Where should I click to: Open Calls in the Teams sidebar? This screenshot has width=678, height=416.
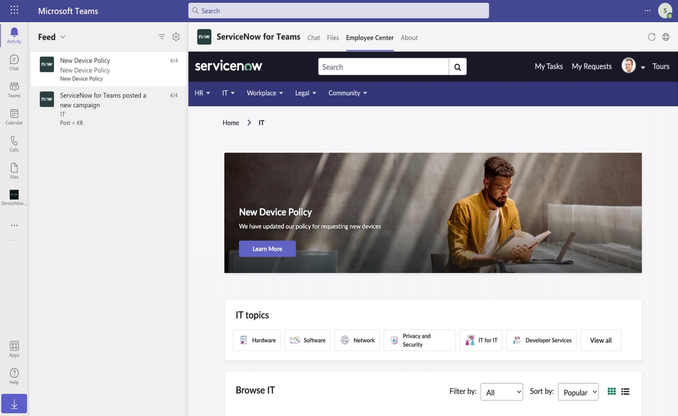pyautogui.click(x=14, y=144)
